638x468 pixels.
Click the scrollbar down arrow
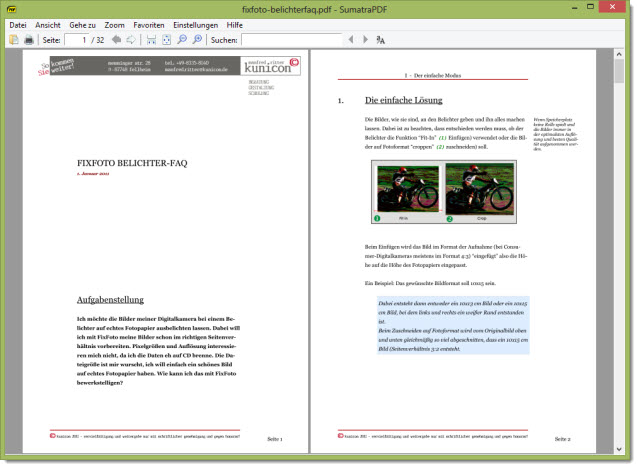619,449
